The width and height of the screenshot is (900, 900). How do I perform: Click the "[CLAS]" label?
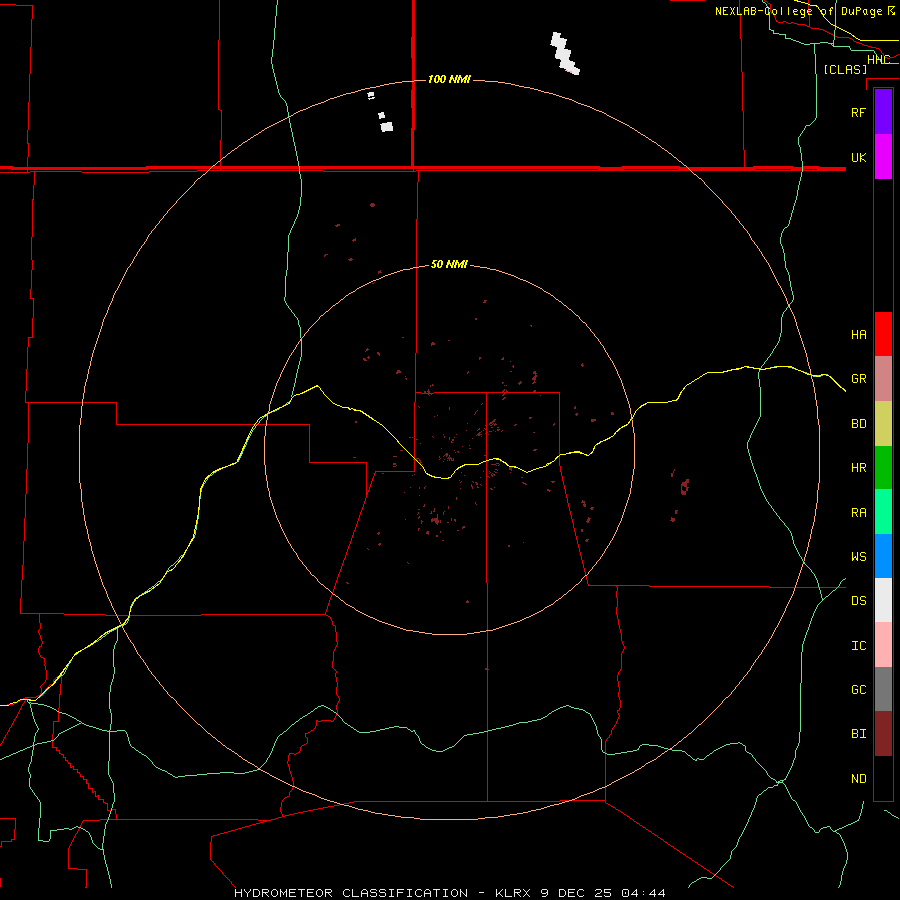(845, 69)
